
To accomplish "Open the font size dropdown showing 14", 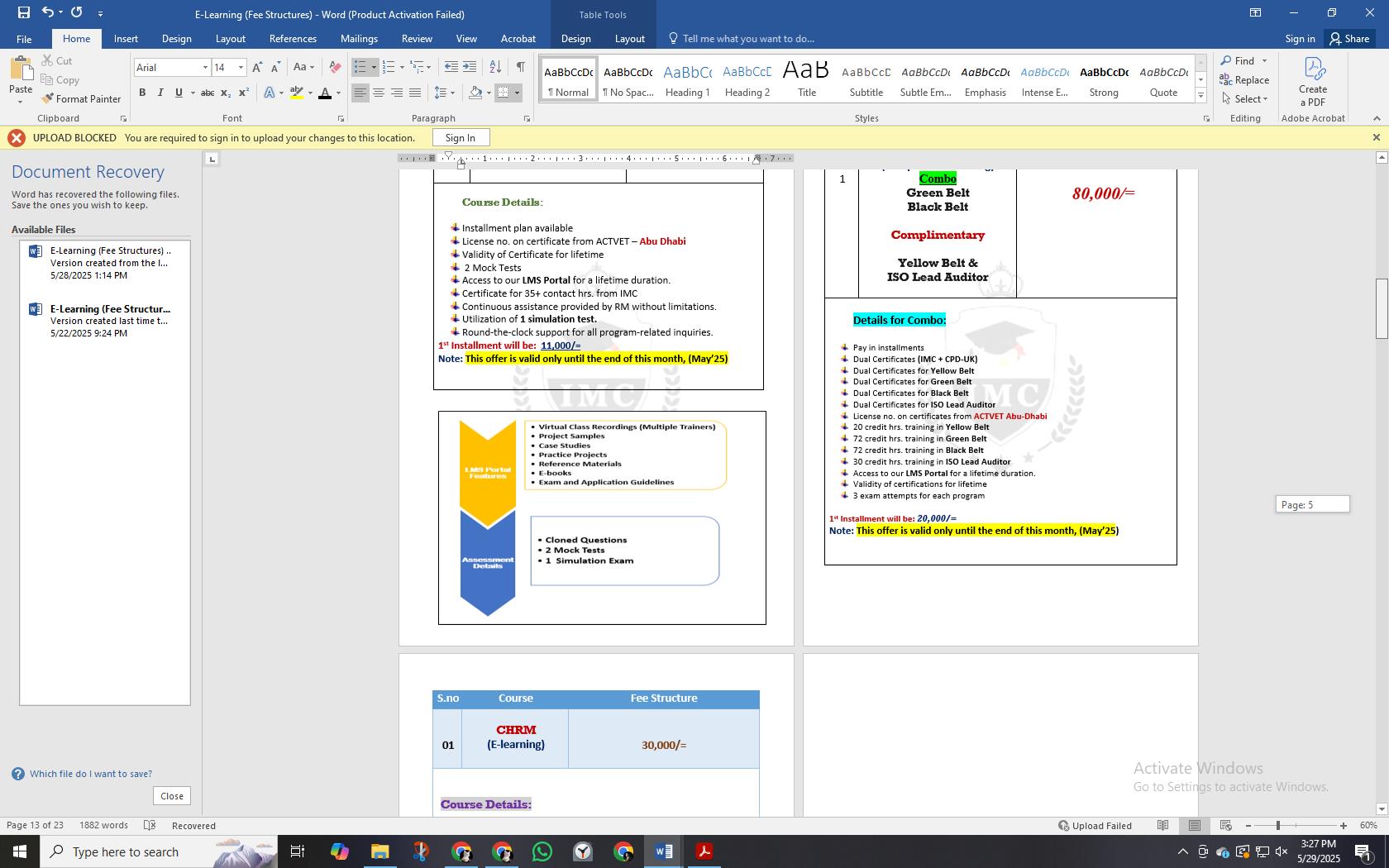I will 241,67.
